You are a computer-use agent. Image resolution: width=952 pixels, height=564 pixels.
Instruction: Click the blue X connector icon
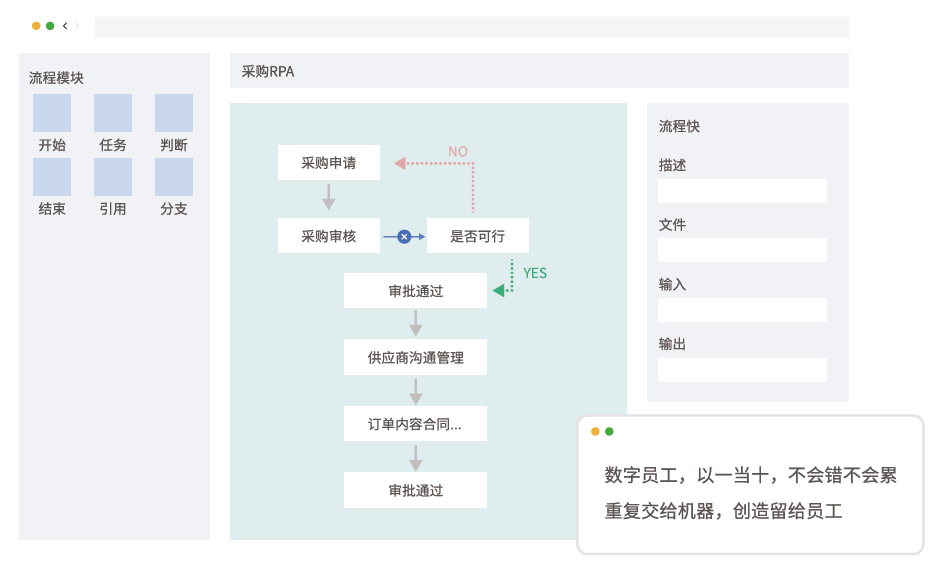pyautogui.click(x=404, y=237)
